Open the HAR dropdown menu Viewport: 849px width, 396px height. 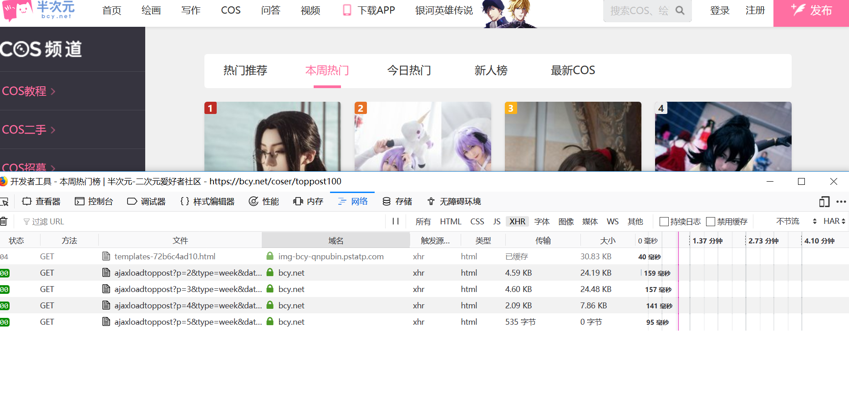pos(834,222)
